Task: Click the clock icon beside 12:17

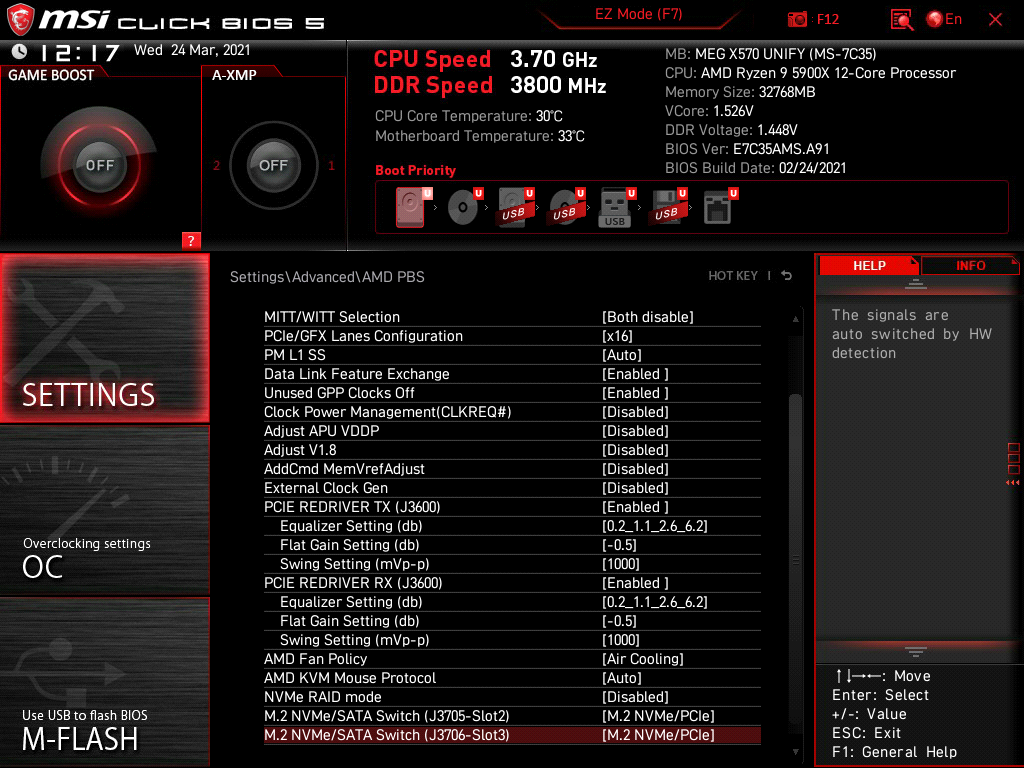Action: point(20,51)
